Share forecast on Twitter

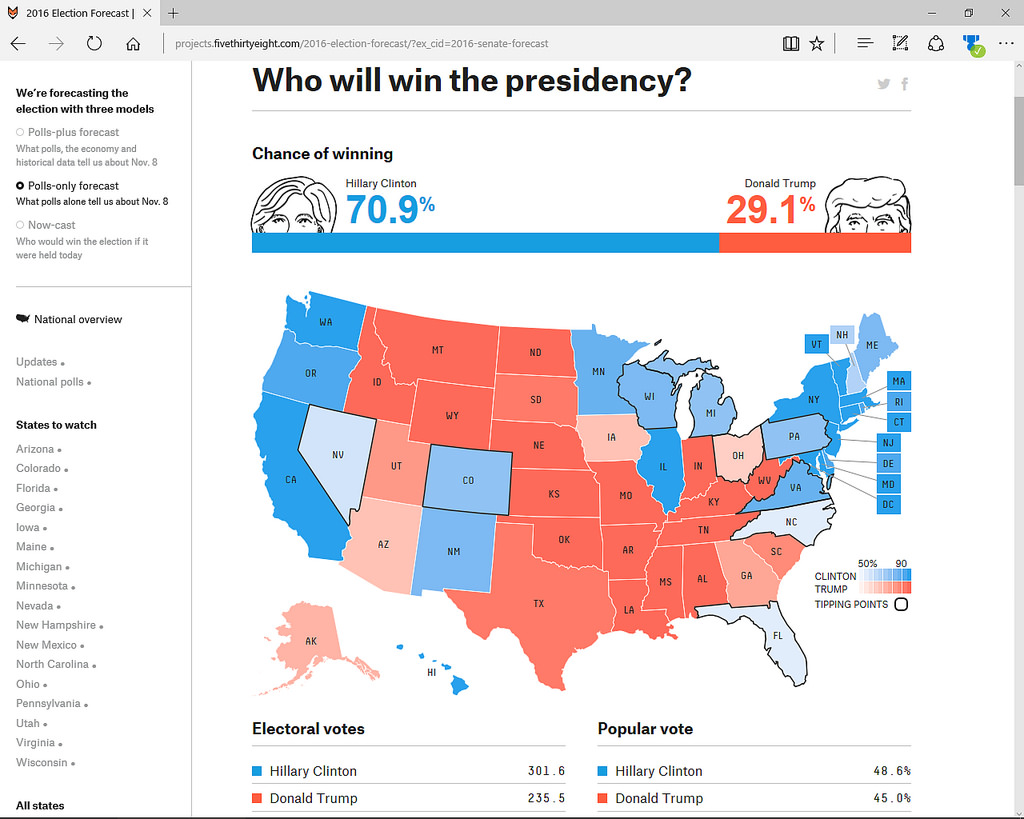pyautogui.click(x=884, y=84)
